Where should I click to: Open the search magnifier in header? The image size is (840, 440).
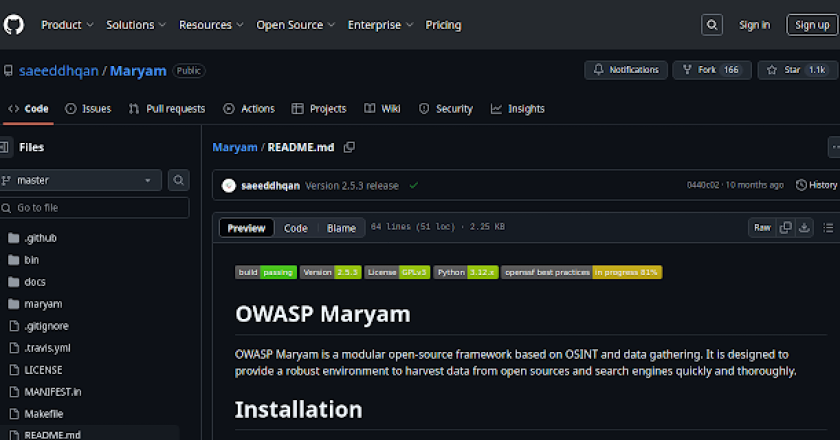click(x=712, y=25)
